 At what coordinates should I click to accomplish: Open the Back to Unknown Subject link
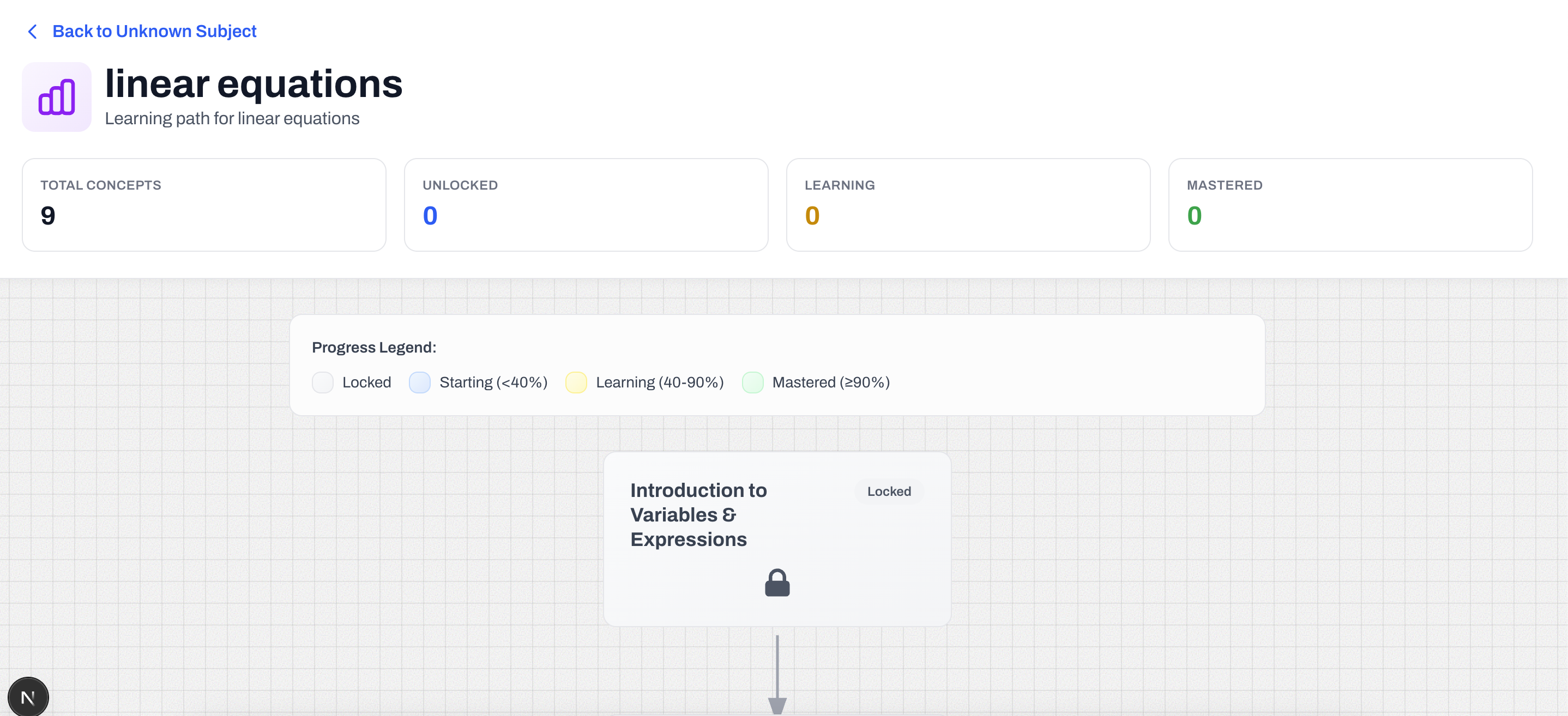point(154,32)
